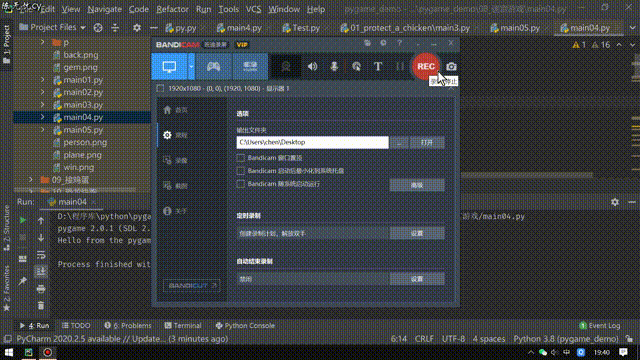
Task: Expand the main01.py tree node
Action: [42, 80]
